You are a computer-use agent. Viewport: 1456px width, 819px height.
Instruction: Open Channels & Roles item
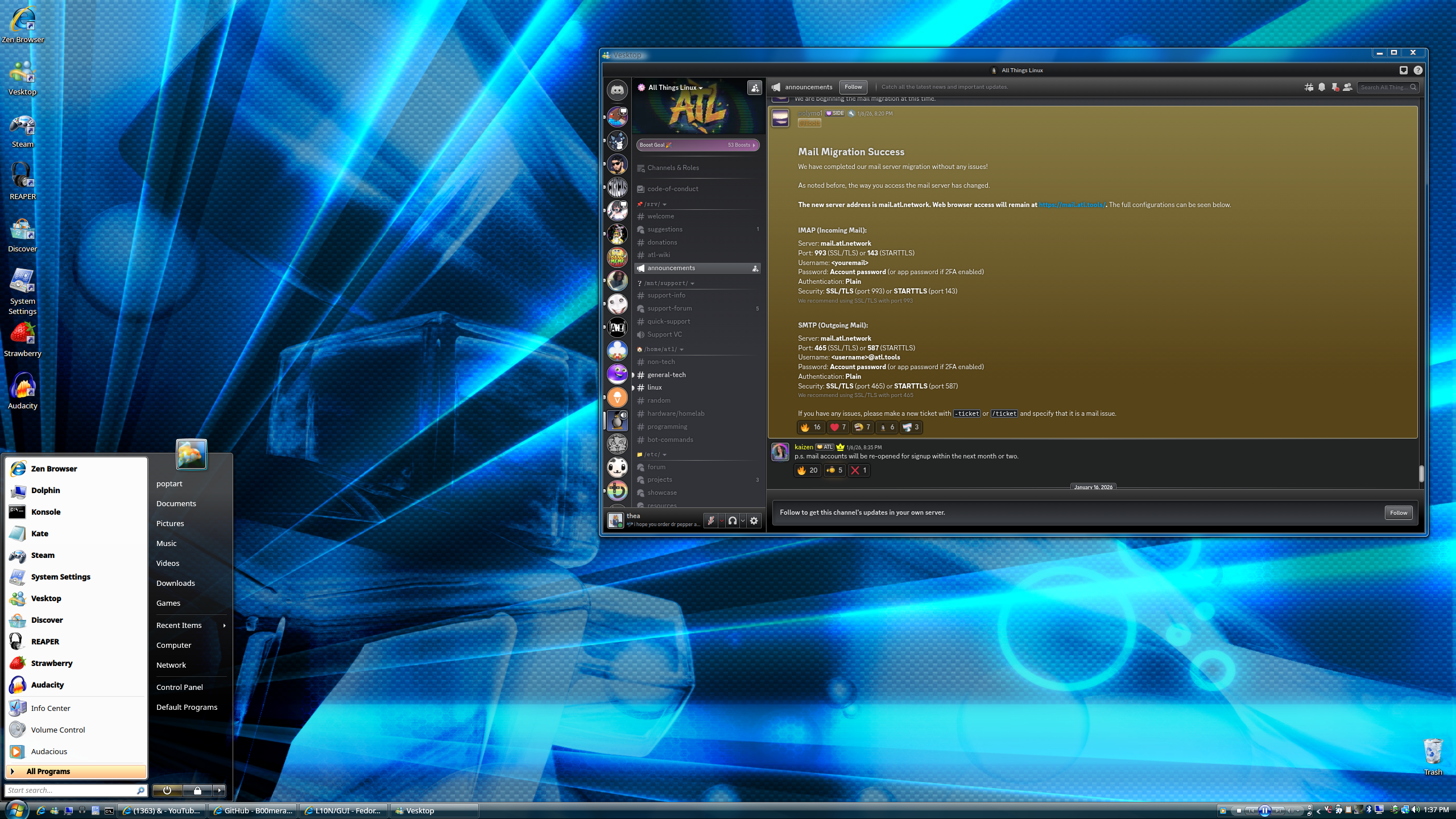point(697,168)
